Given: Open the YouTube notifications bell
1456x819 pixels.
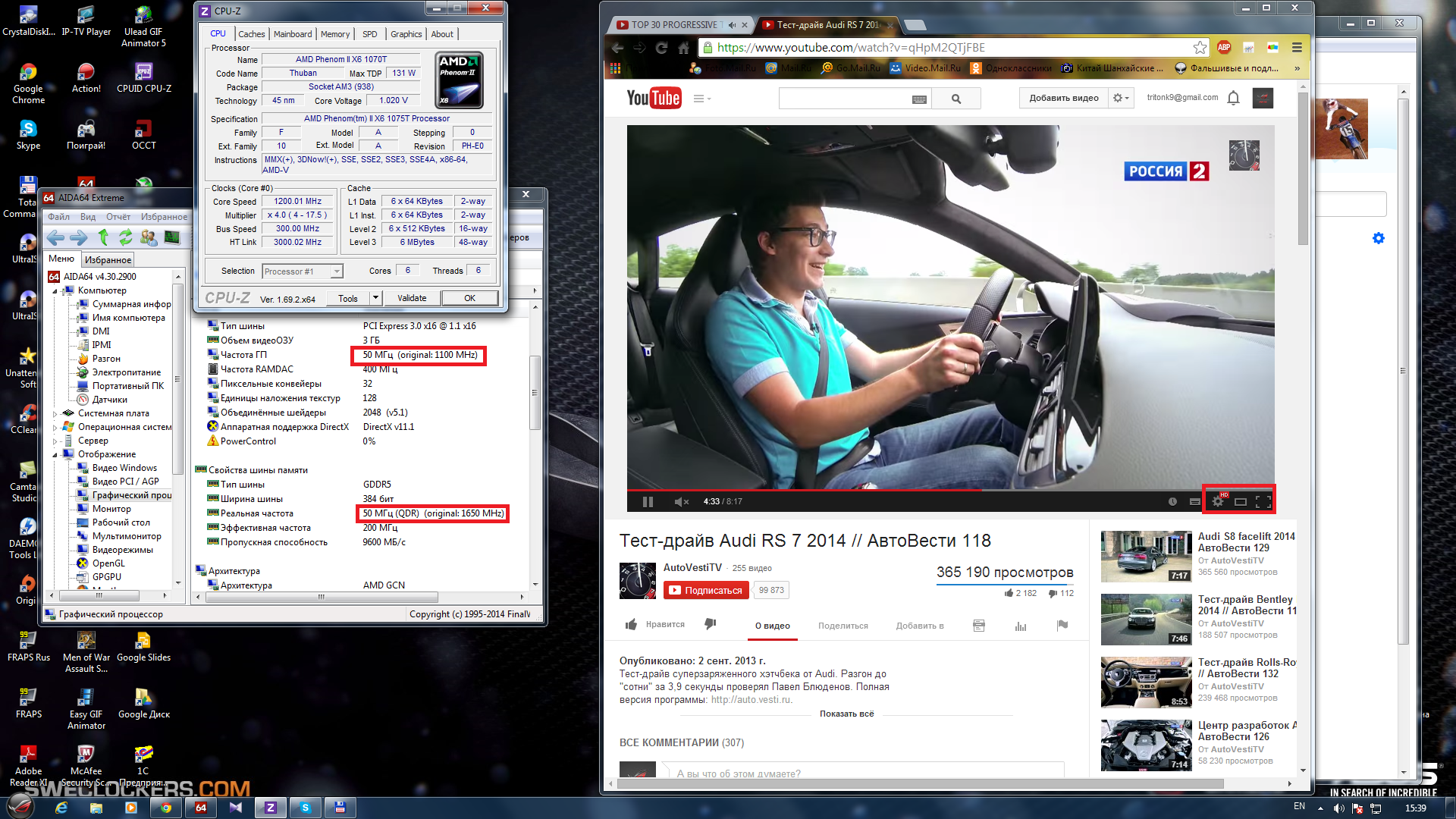Looking at the screenshot, I should [1234, 98].
